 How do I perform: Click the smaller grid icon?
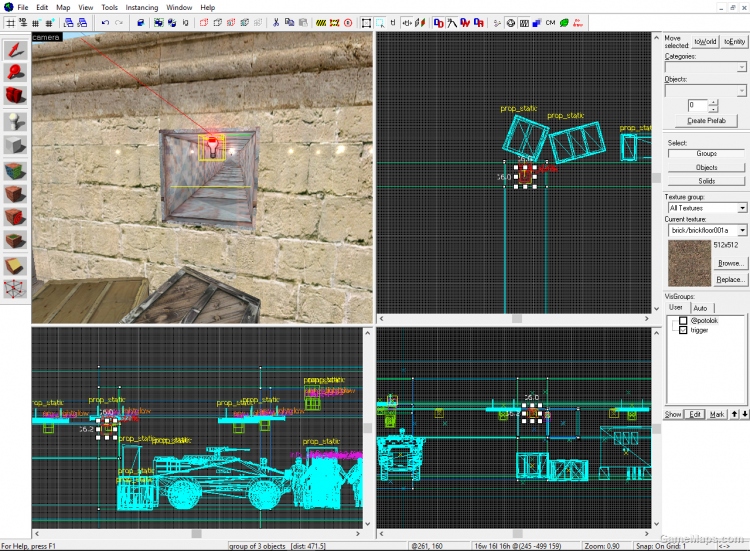tap(35, 22)
